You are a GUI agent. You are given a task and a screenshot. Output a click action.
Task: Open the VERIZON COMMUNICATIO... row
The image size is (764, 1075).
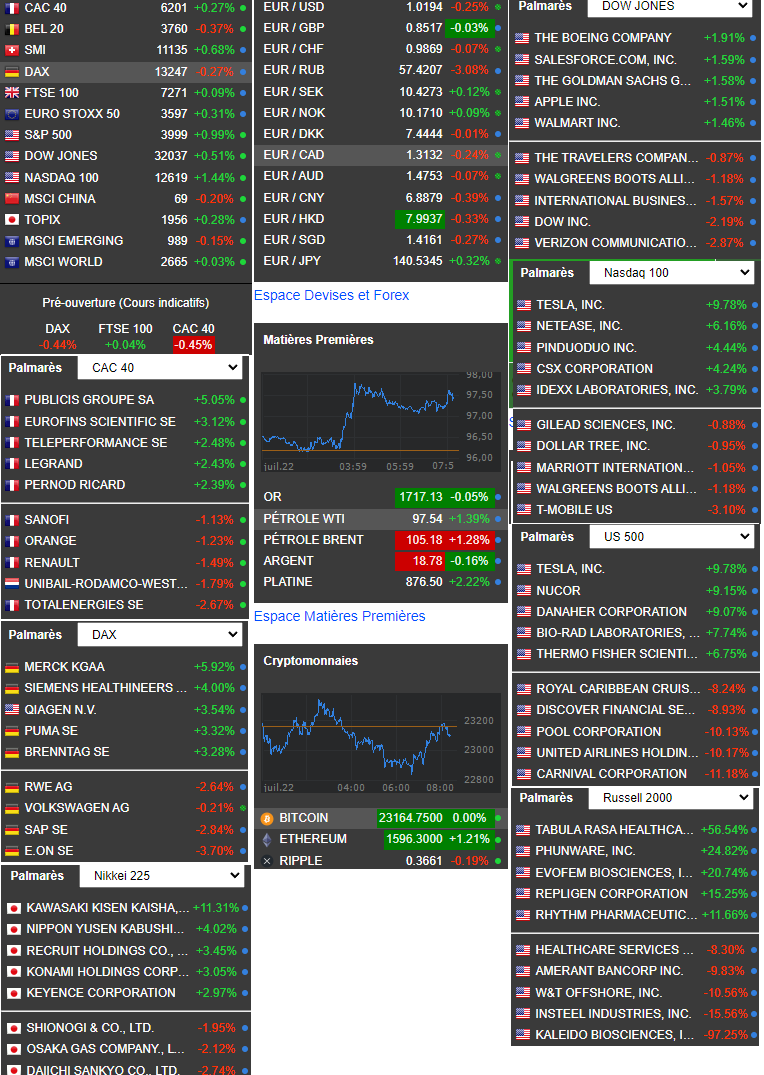[x=635, y=243]
